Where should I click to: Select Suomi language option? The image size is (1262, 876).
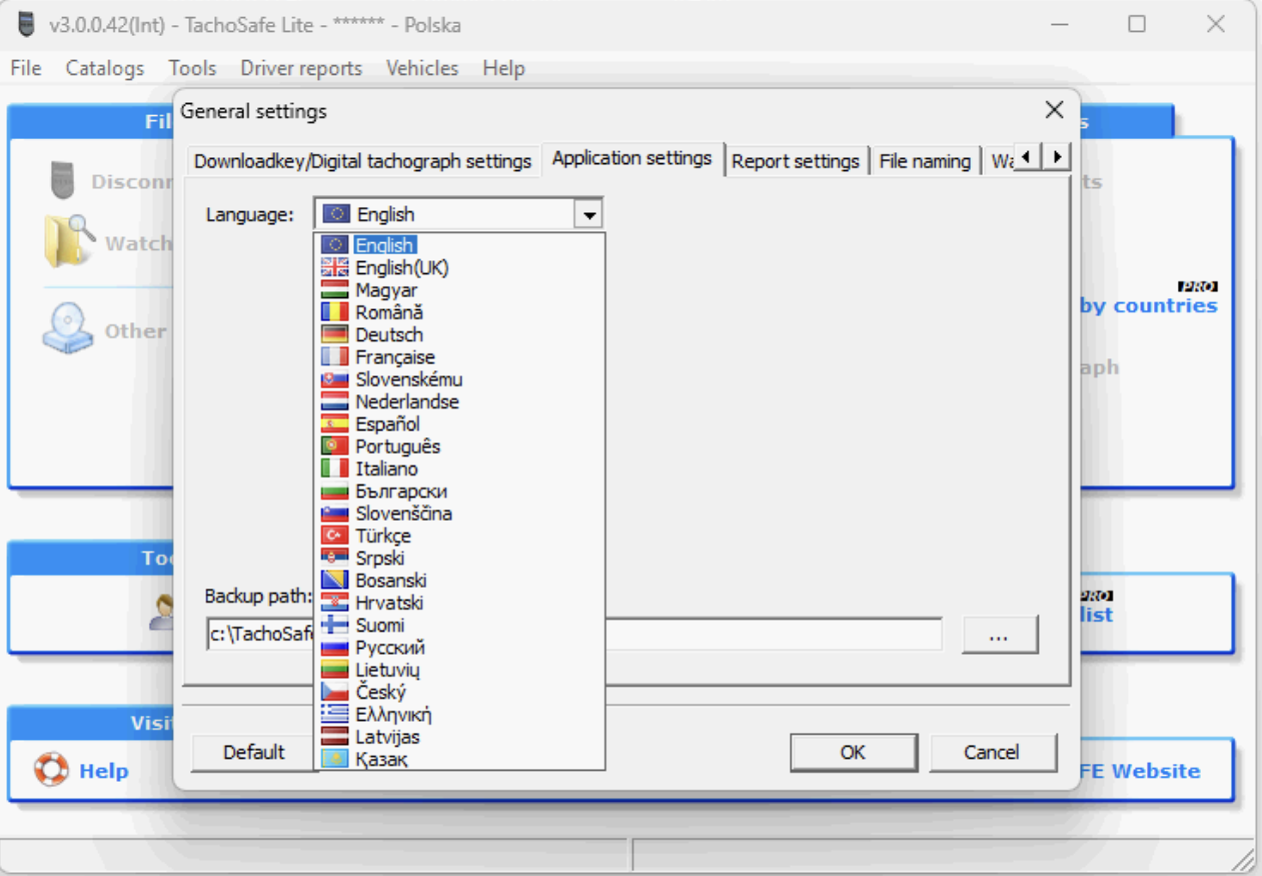point(459,625)
